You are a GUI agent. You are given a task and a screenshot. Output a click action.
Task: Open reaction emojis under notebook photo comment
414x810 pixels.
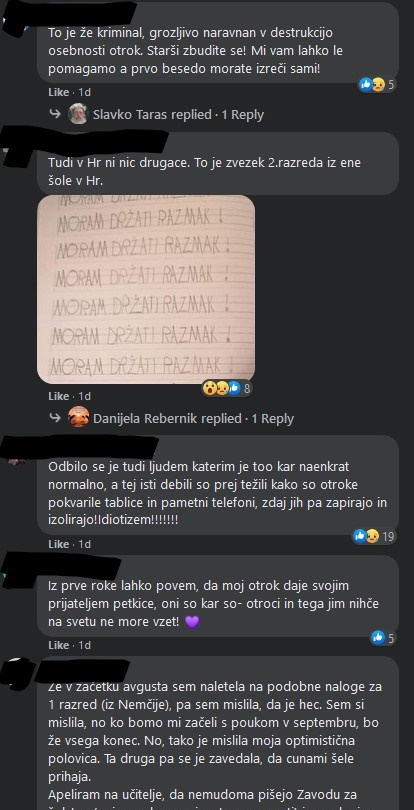(x=227, y=388)
